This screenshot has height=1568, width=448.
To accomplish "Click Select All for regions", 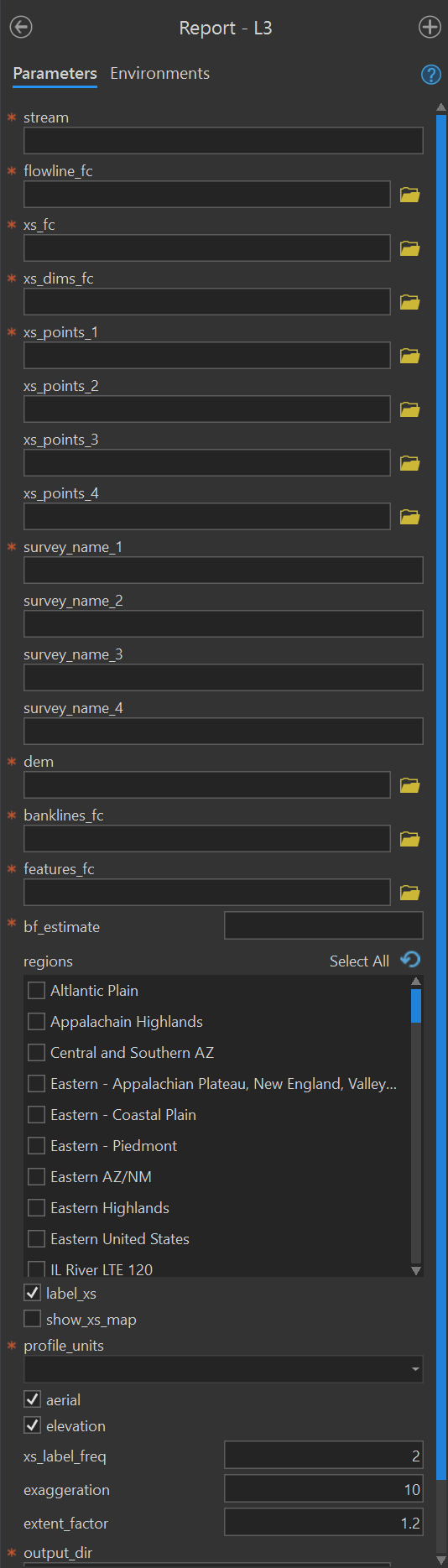I will click(359, 961).
